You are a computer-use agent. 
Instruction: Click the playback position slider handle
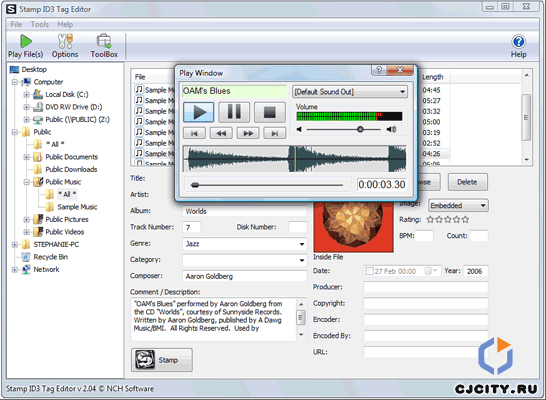(195, 185)
